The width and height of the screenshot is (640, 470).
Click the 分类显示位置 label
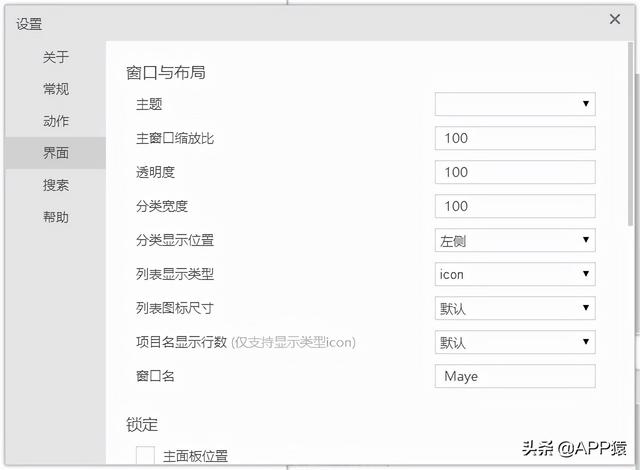[x=175, y=240]
